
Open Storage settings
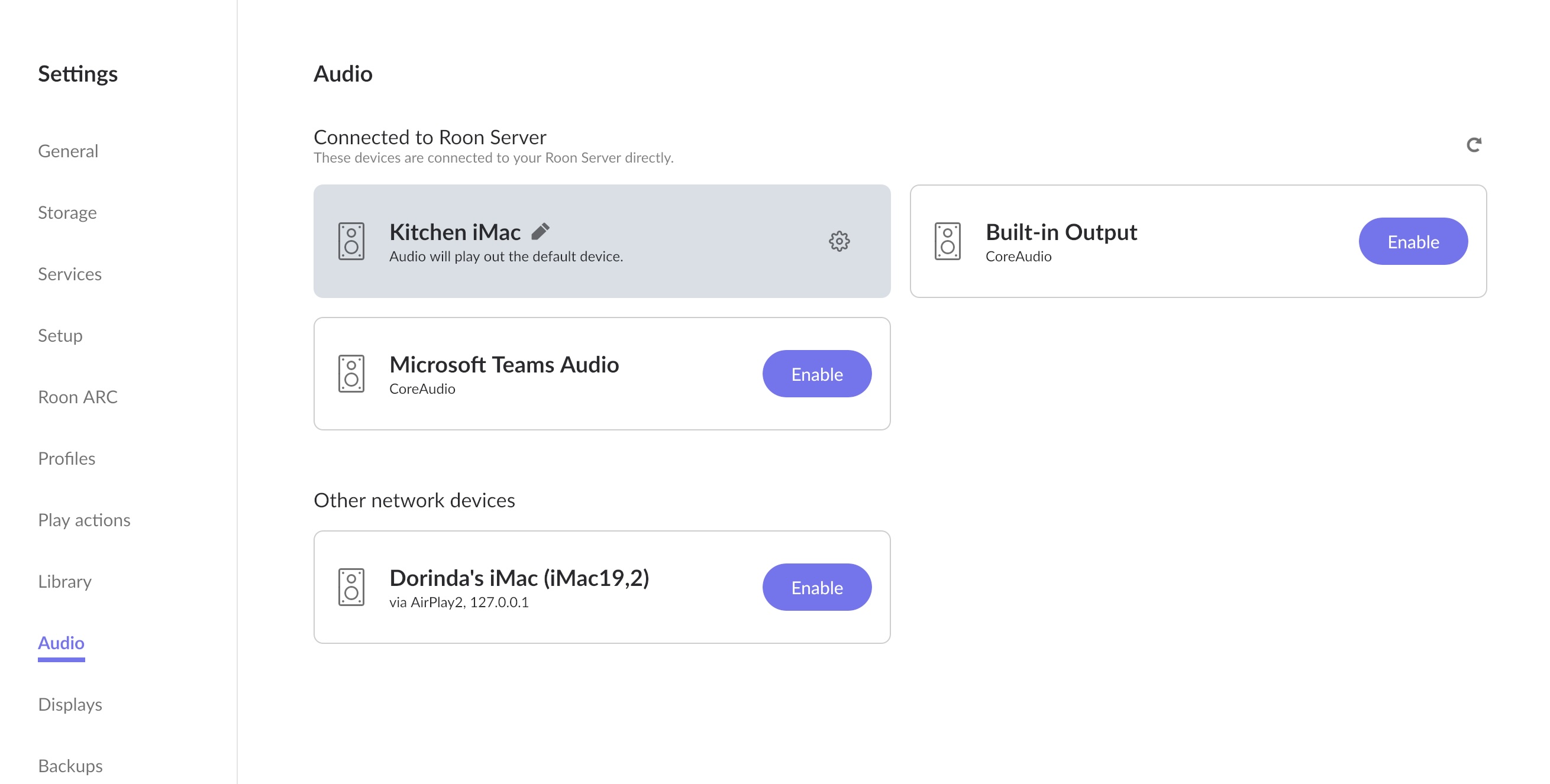67,212
